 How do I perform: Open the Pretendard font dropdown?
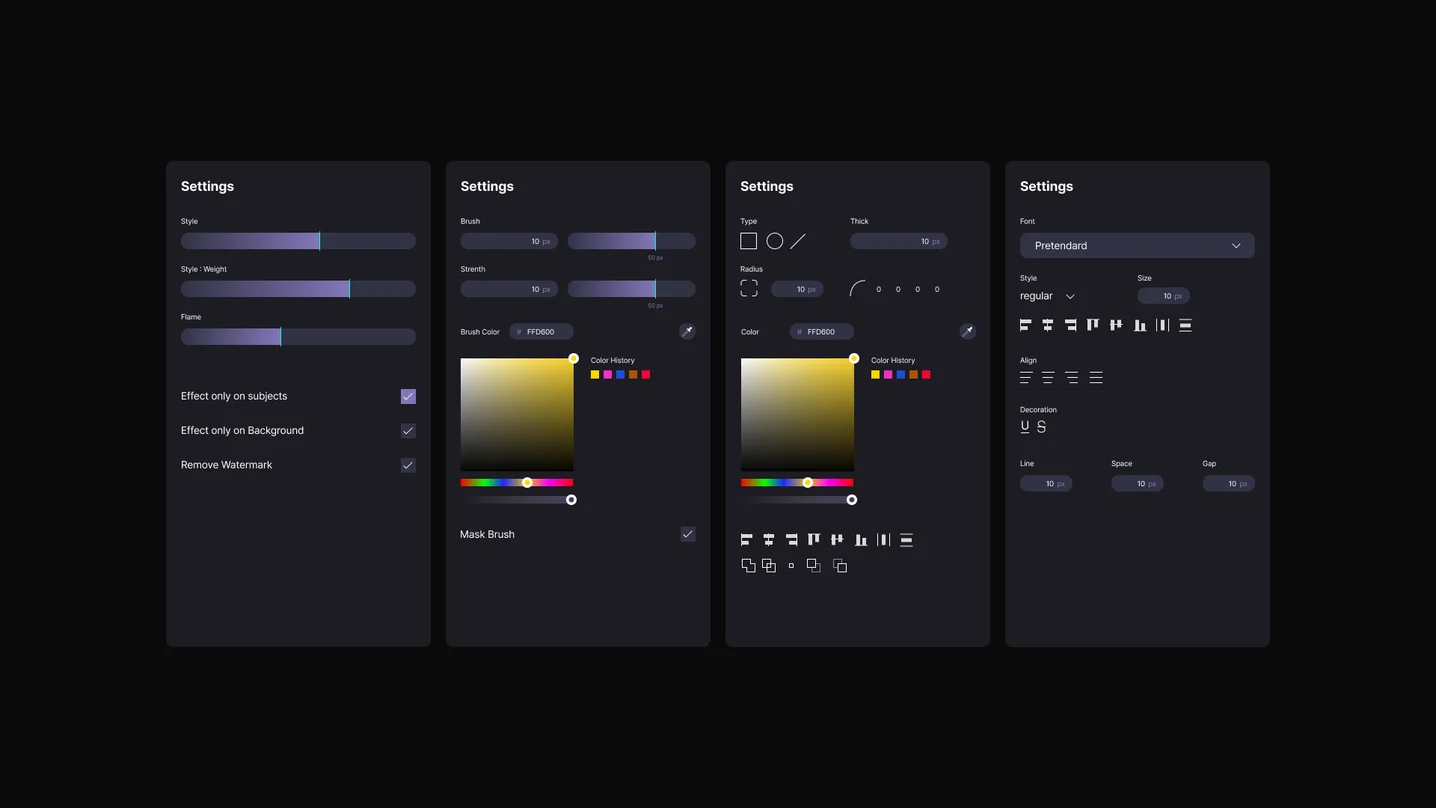click(x=1136, y=245)
